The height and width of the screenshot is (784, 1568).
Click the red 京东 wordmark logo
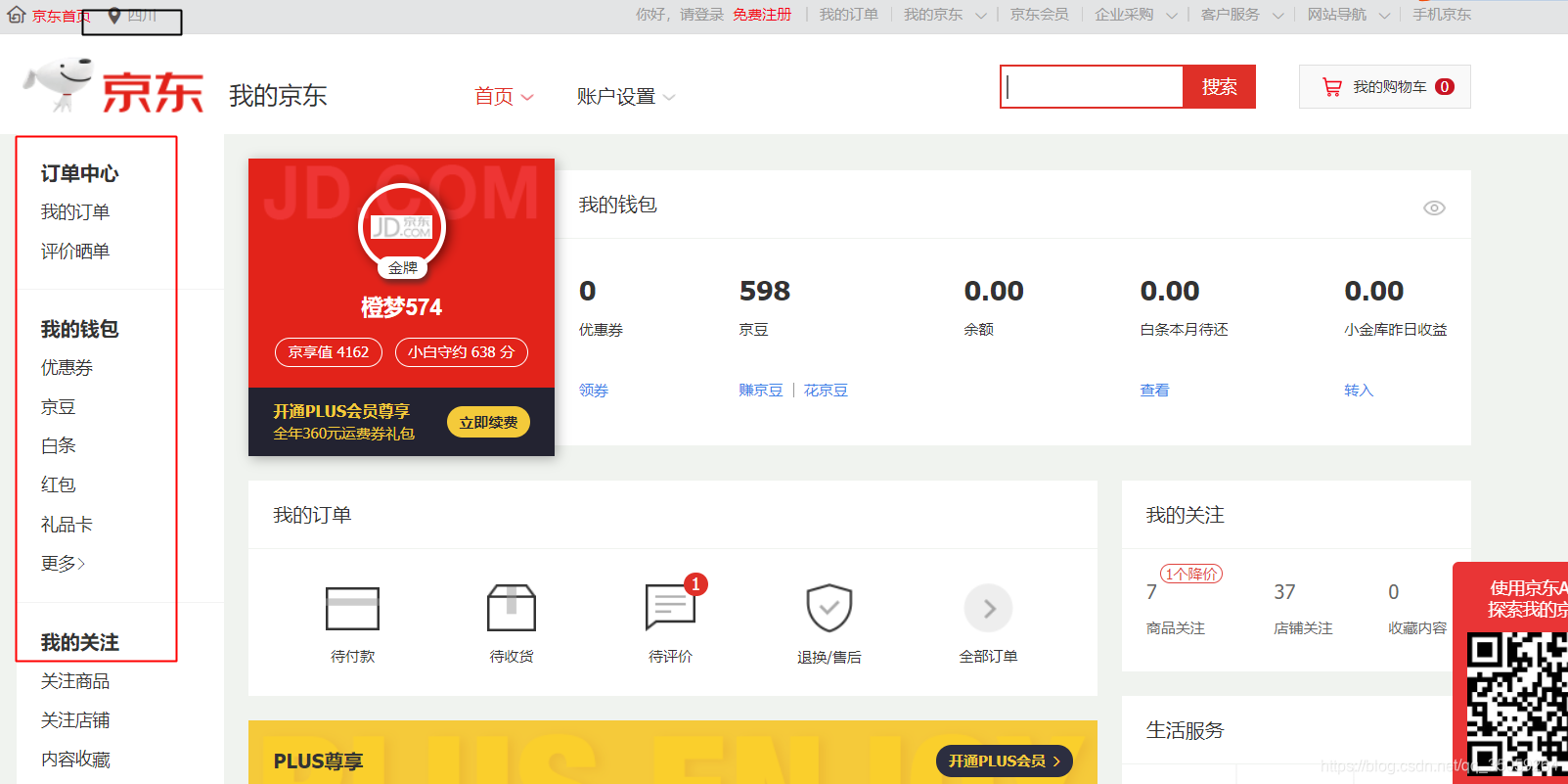tap(153, 93)
